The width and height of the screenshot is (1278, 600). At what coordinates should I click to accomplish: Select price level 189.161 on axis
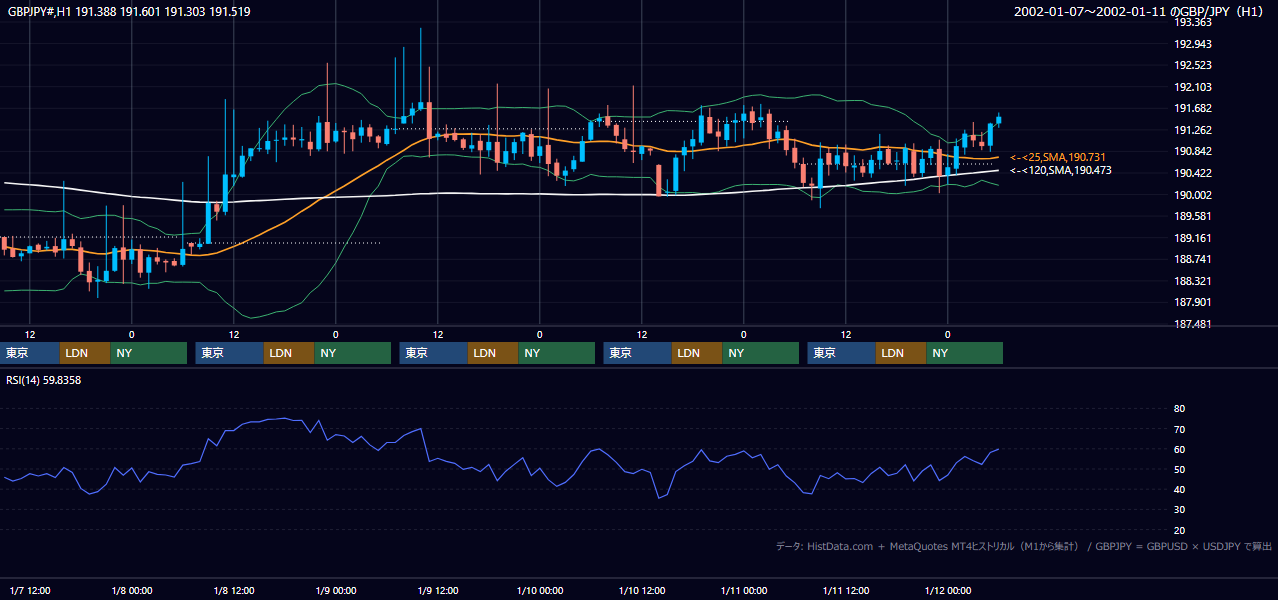coord(1193,238)
